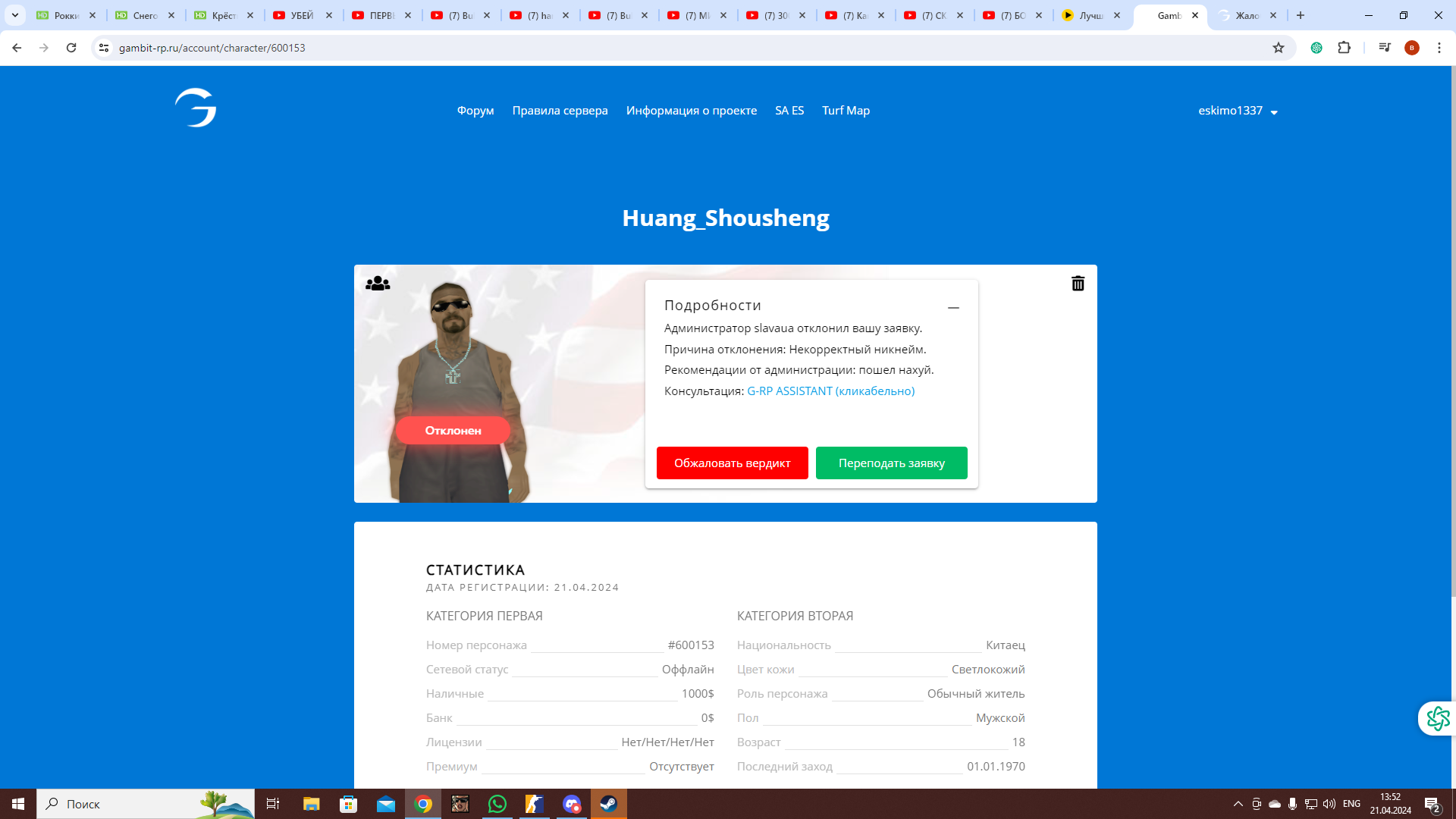Reload the current page
This screenshot has width=1456, height=819.
pos(71,48)
